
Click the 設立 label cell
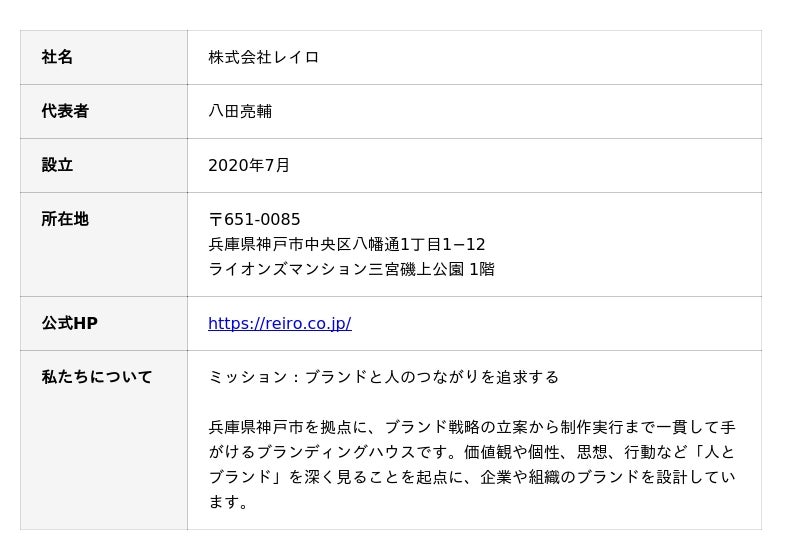tap(104, 165)
